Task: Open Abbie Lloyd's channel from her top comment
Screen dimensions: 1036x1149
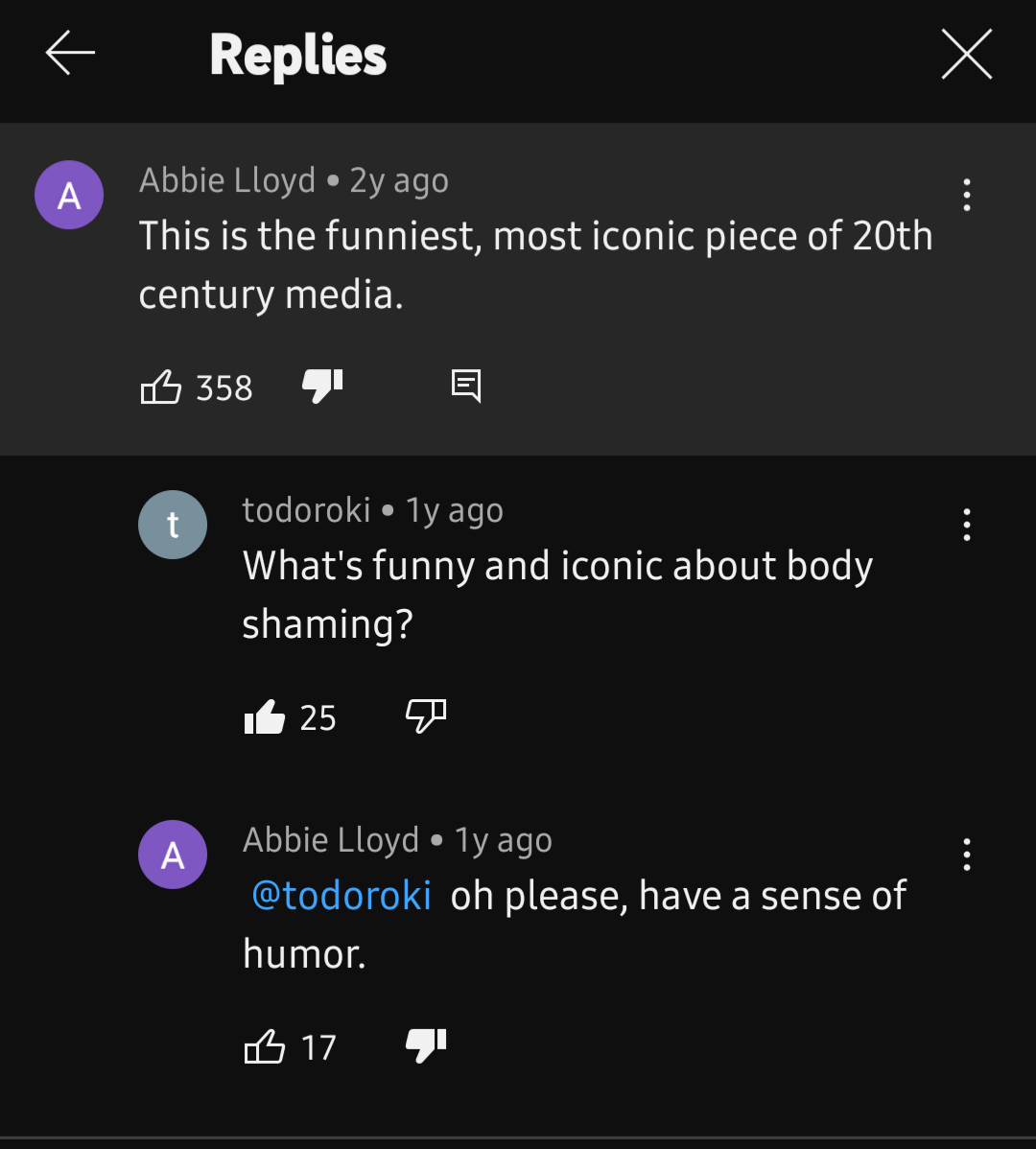Action: click(227, 179)
